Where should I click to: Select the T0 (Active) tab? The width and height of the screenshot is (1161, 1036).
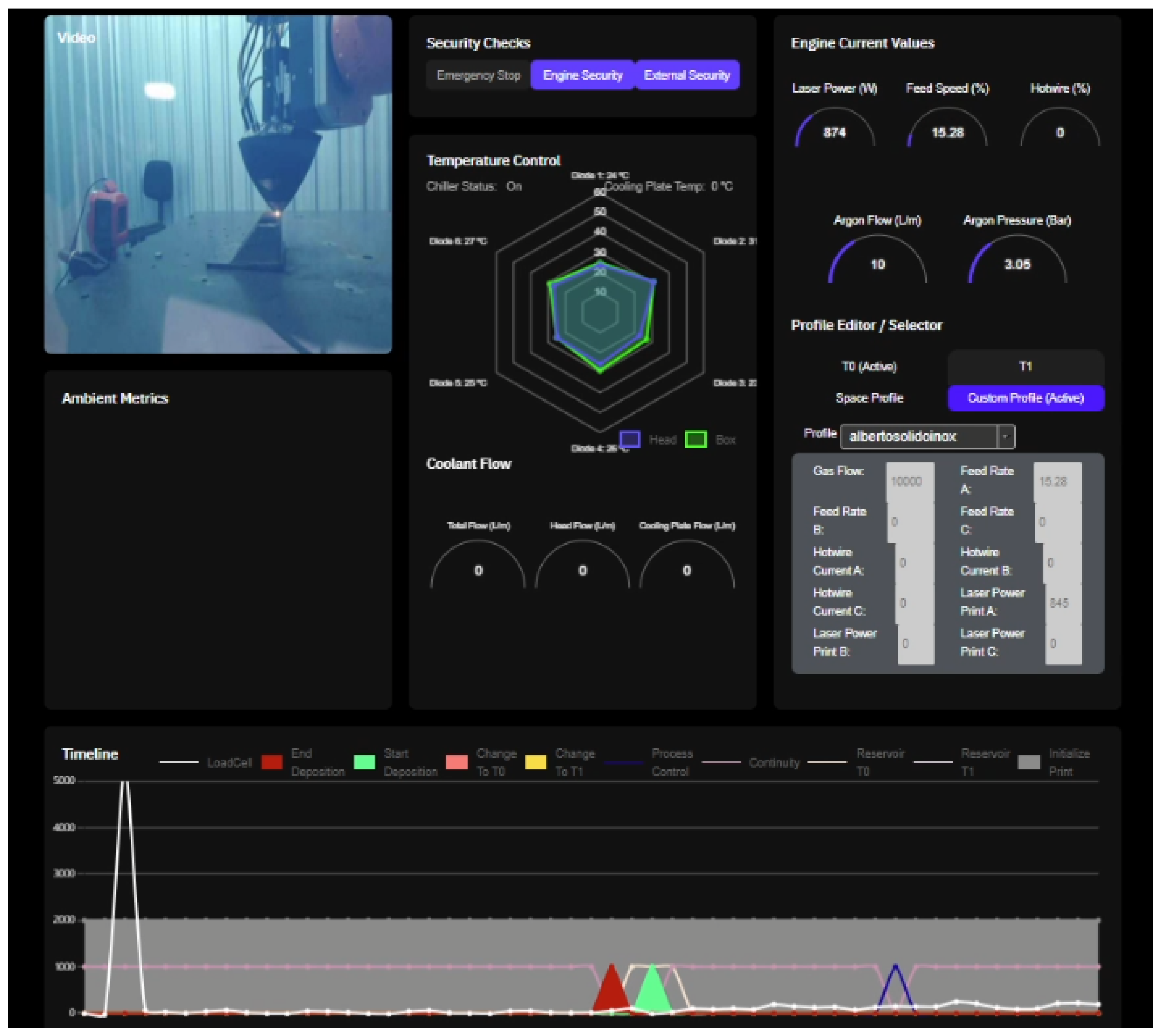[868, 366]
